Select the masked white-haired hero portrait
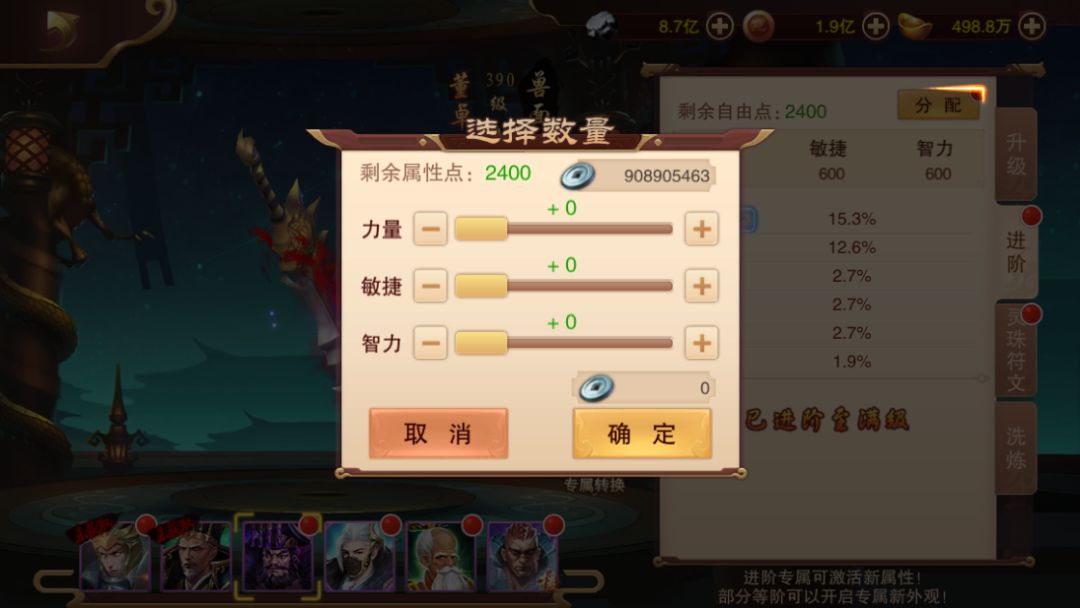The image size is (1080, 608). [x=360, y=556]
